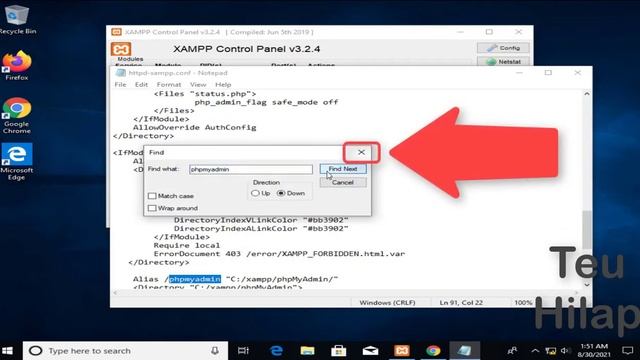This screenshot has width=640, height=360.
Task: Select the Up direction radio button
Action: [x=255, y=193]
